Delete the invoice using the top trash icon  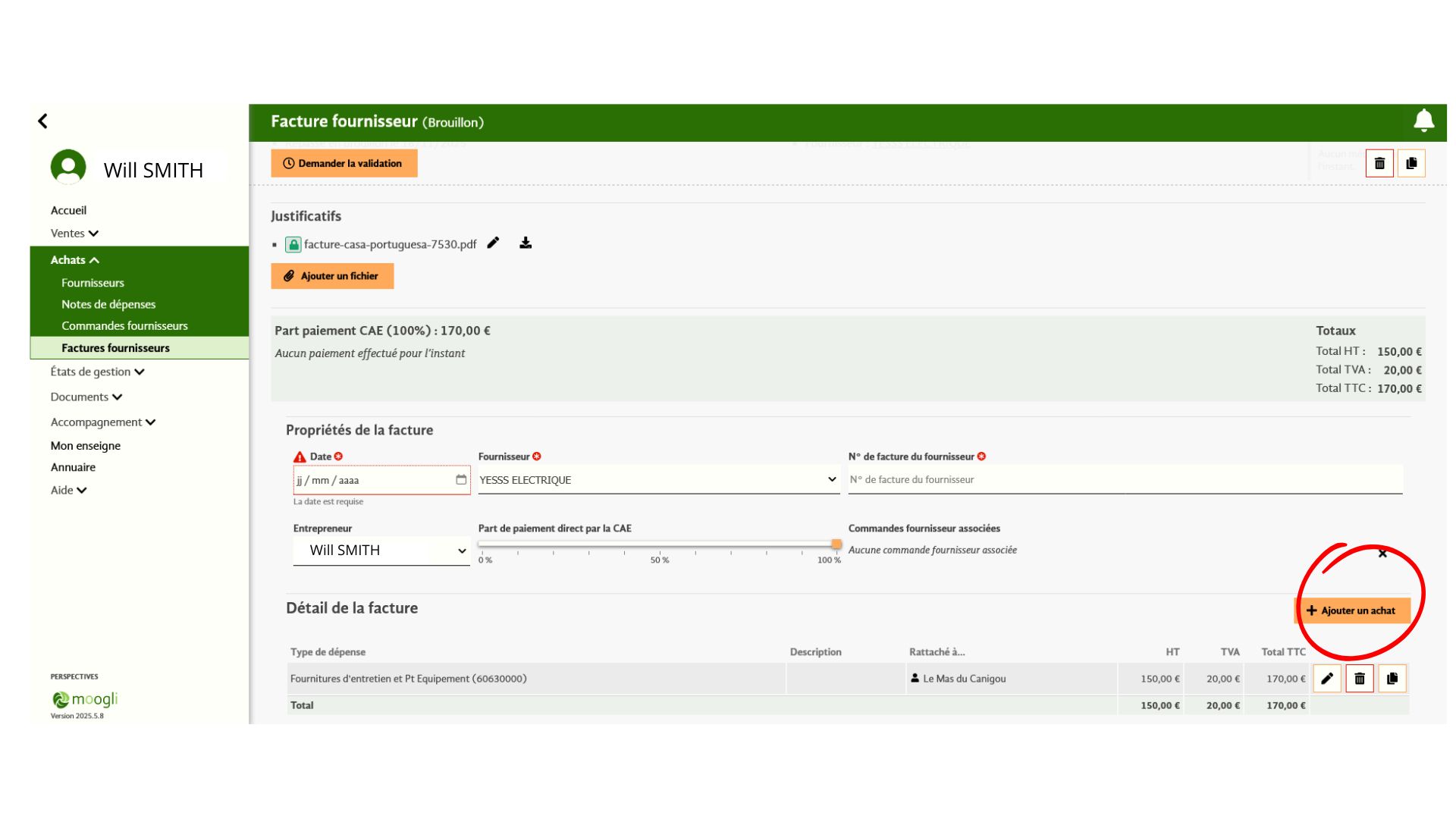click(x=1379, y=163)
